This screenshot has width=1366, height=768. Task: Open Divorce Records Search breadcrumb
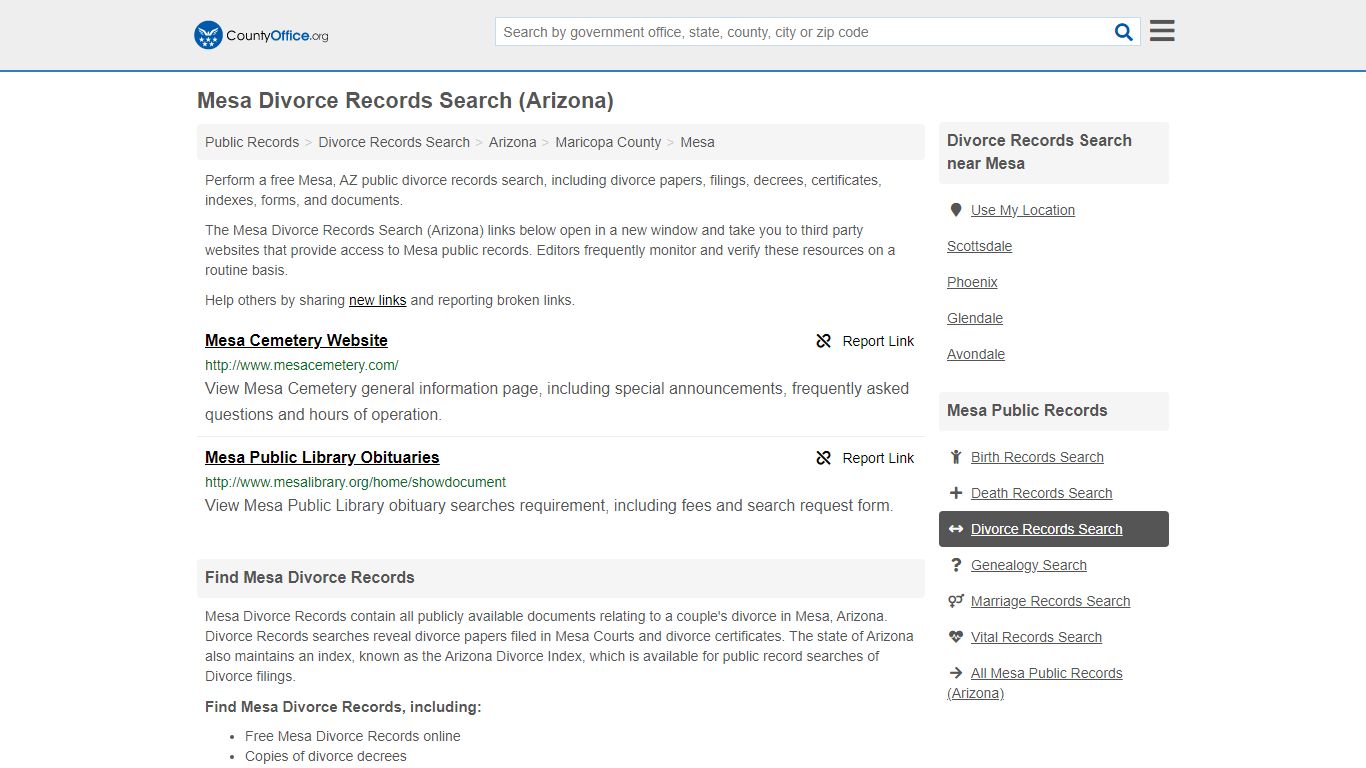(x=394, y=142)
